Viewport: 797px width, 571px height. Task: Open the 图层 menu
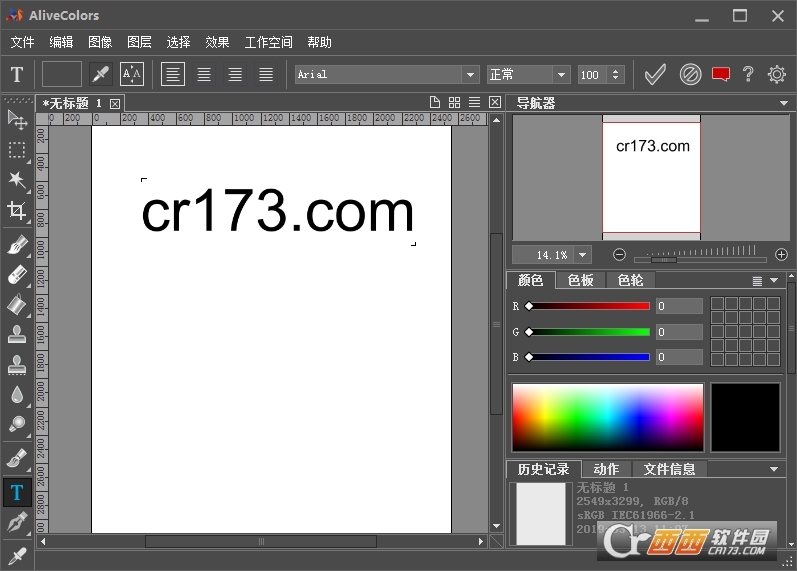[x=139, y=42]
